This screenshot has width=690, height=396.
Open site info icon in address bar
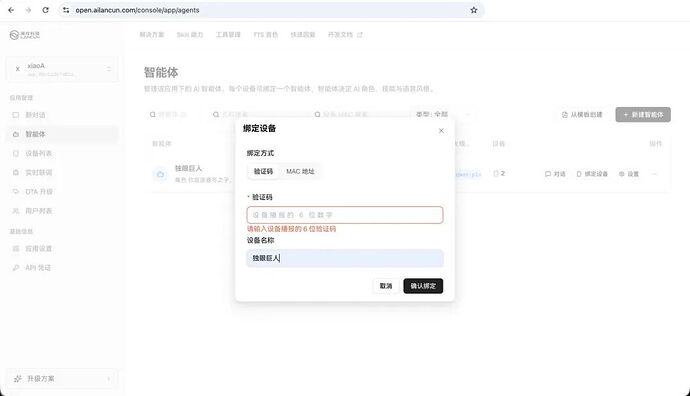point(66,10)
